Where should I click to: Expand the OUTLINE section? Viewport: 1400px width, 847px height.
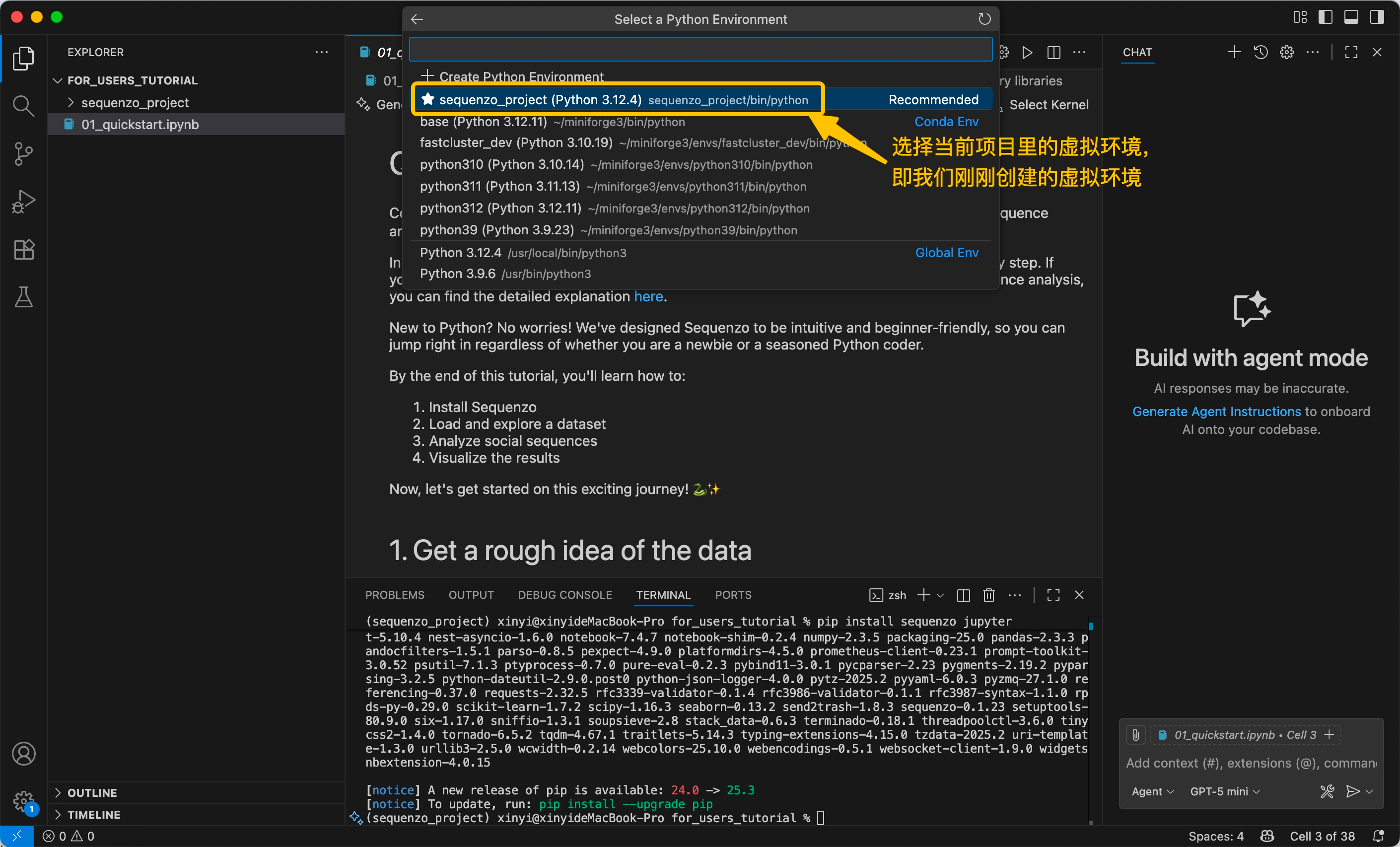click(x=92, y=792)
